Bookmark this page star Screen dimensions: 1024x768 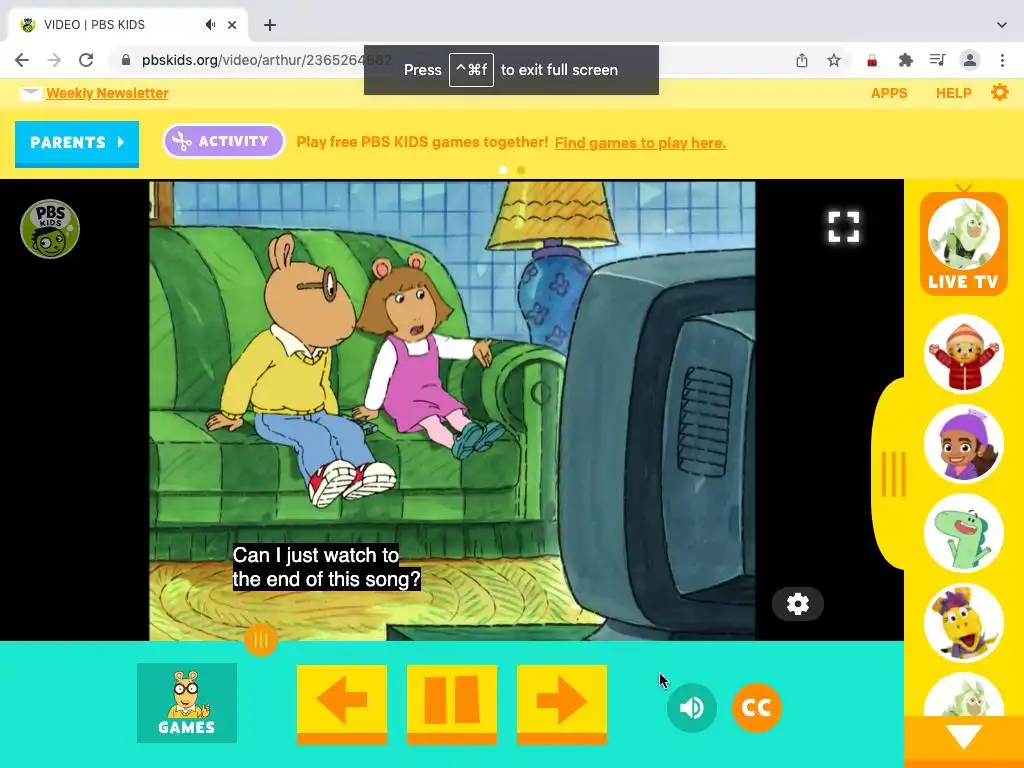coord(834,61)
